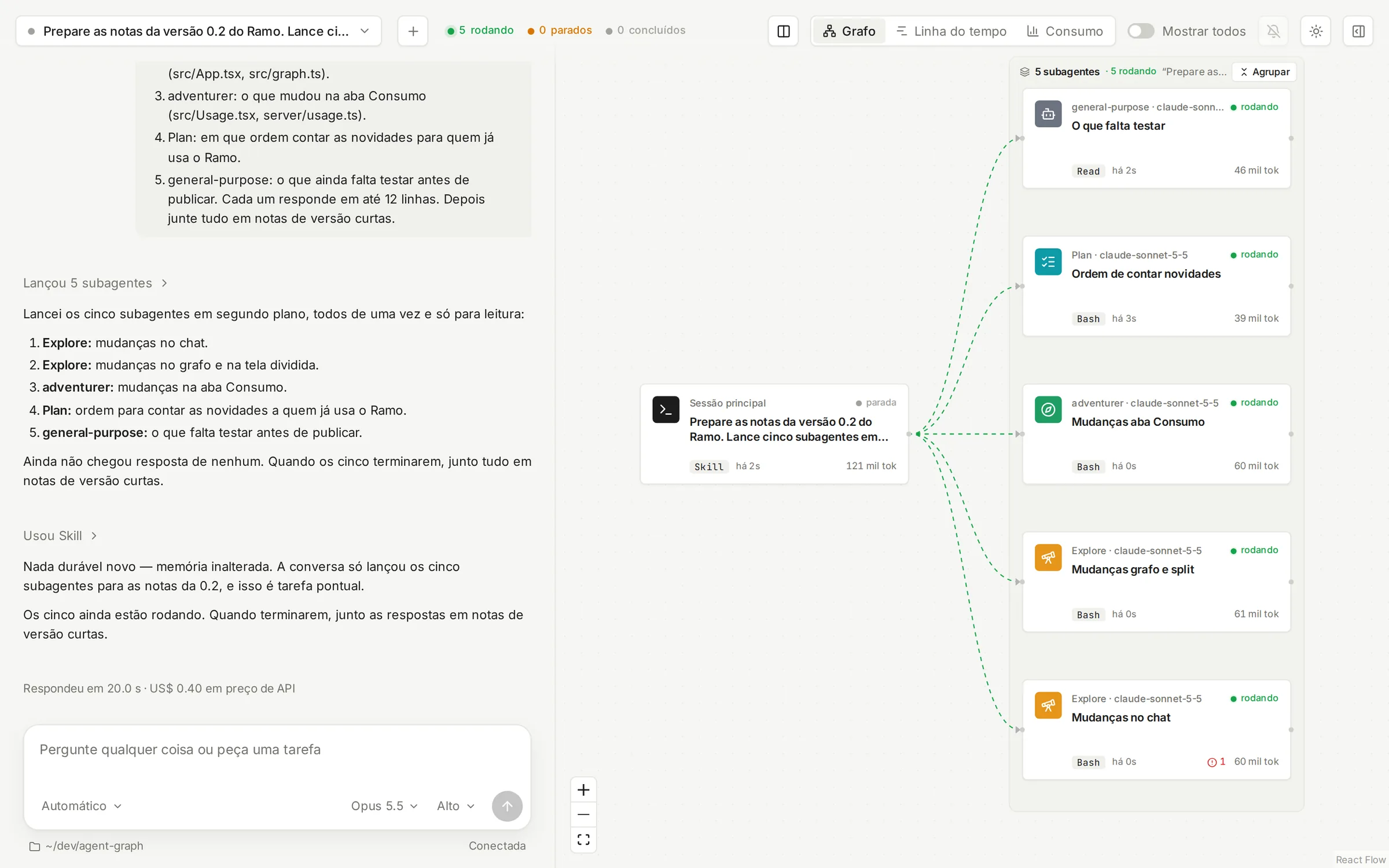Click the React Flow attribution link

[x=1361, y=860]
